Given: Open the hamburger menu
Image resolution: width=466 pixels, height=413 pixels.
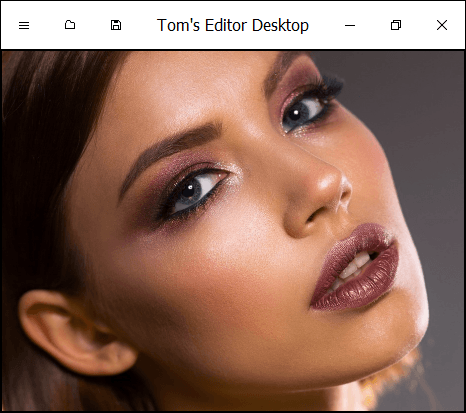Looking at the screenshot, I should (24, 25).
